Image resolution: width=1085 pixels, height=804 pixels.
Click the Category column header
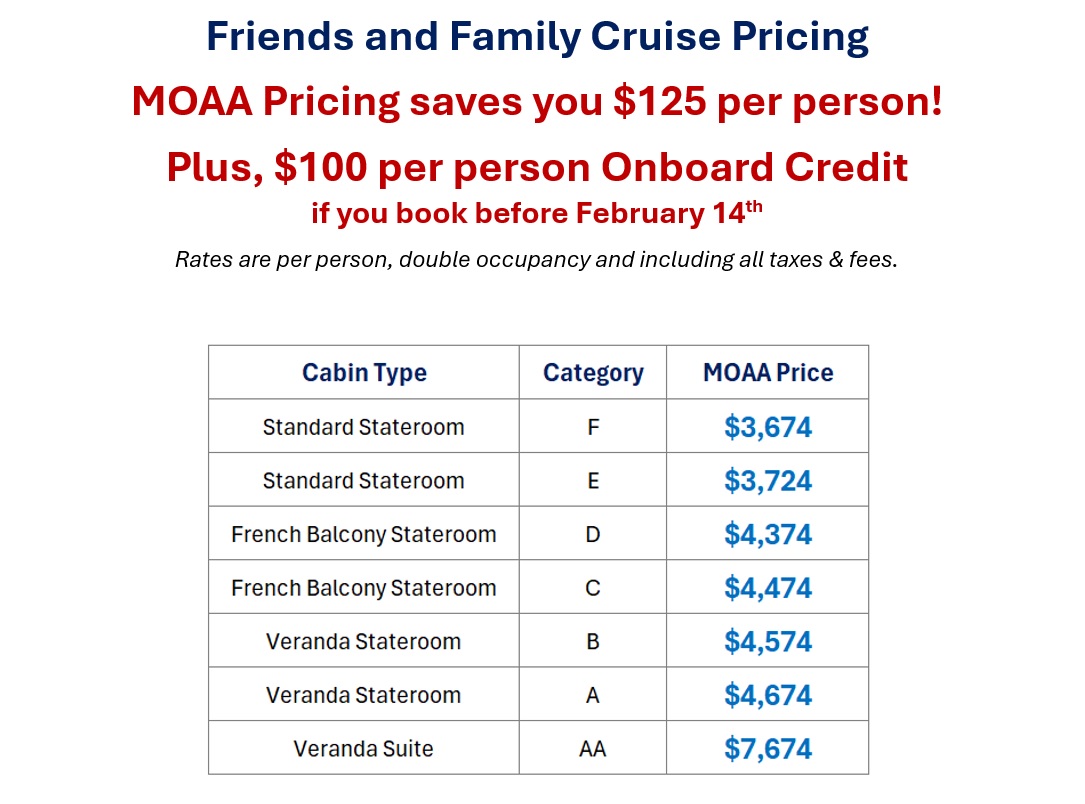(x=593, y=373)
